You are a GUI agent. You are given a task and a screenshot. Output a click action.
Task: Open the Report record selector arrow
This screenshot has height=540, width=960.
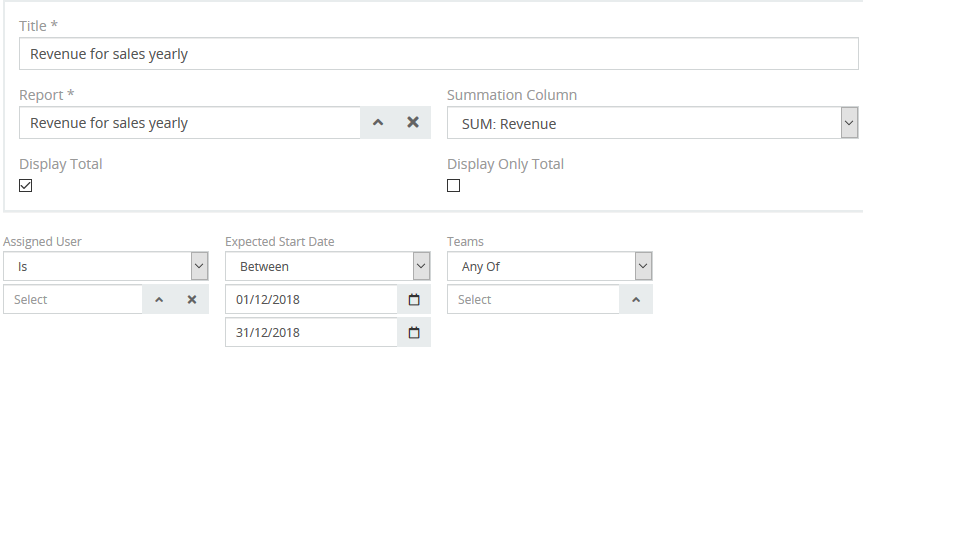[x=378, y=123]
